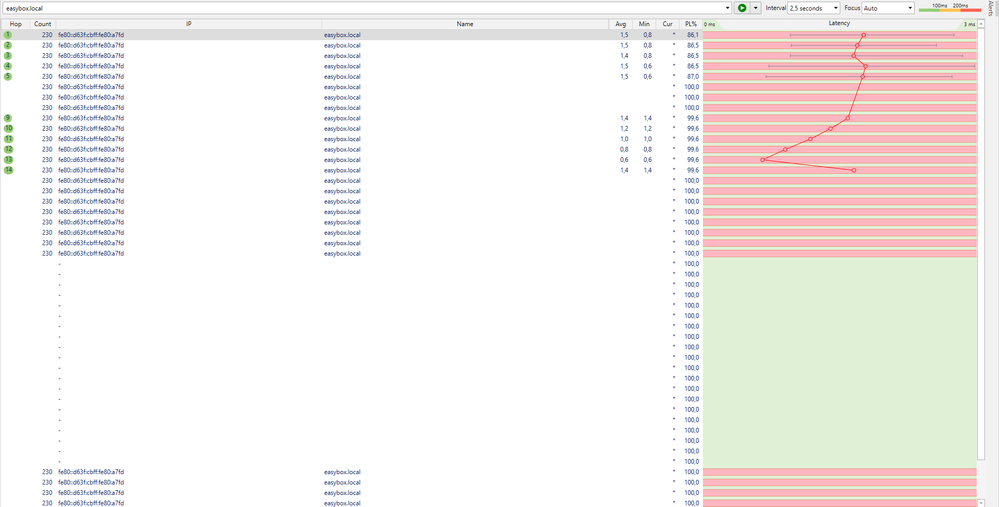
Task: Click the hop 14 latency marker on the graph
Action: 854,170
